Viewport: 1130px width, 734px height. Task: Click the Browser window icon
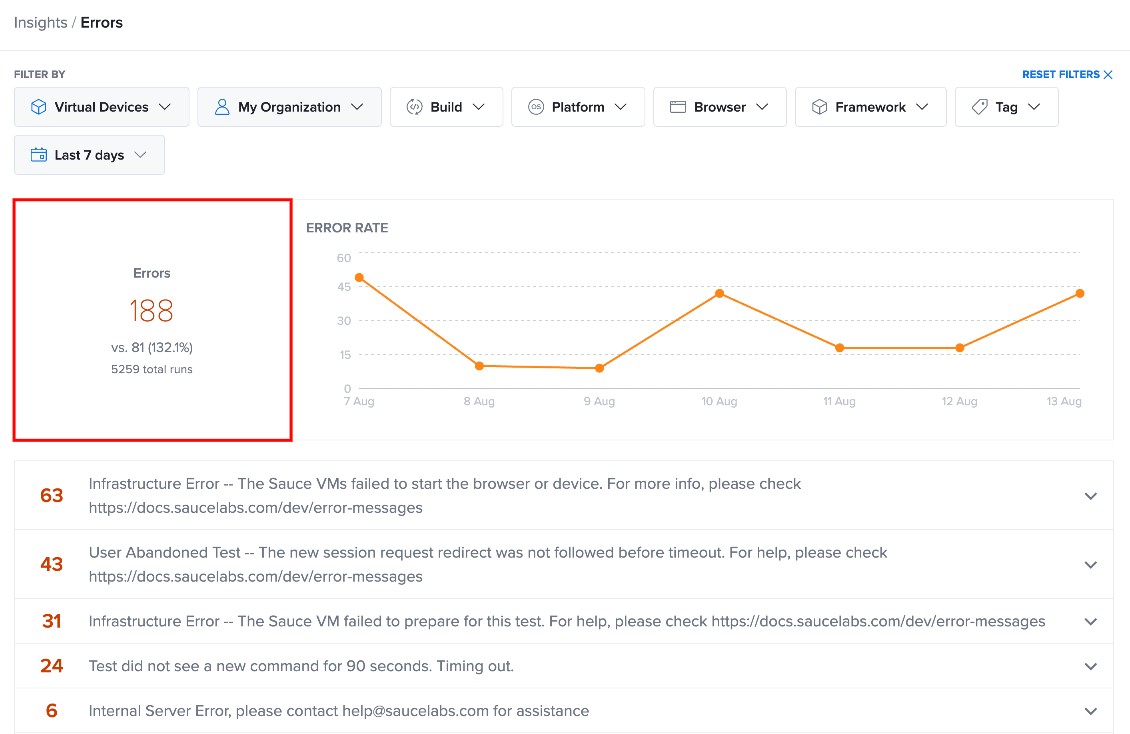(677, 107)
